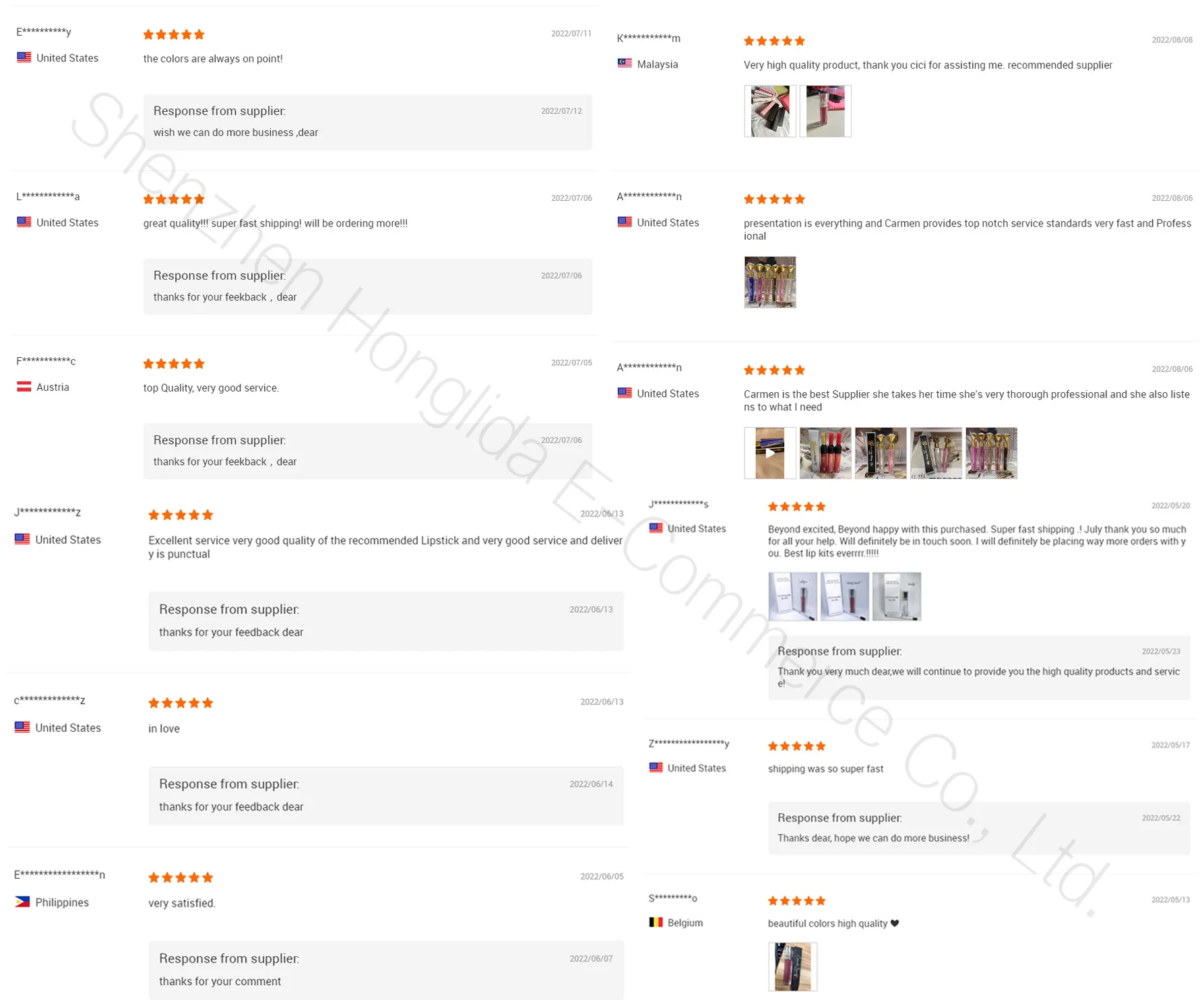View third lip kit photo in 'Beyond excited' review
Viewport: 1204px width, 1000px height.
896,596
